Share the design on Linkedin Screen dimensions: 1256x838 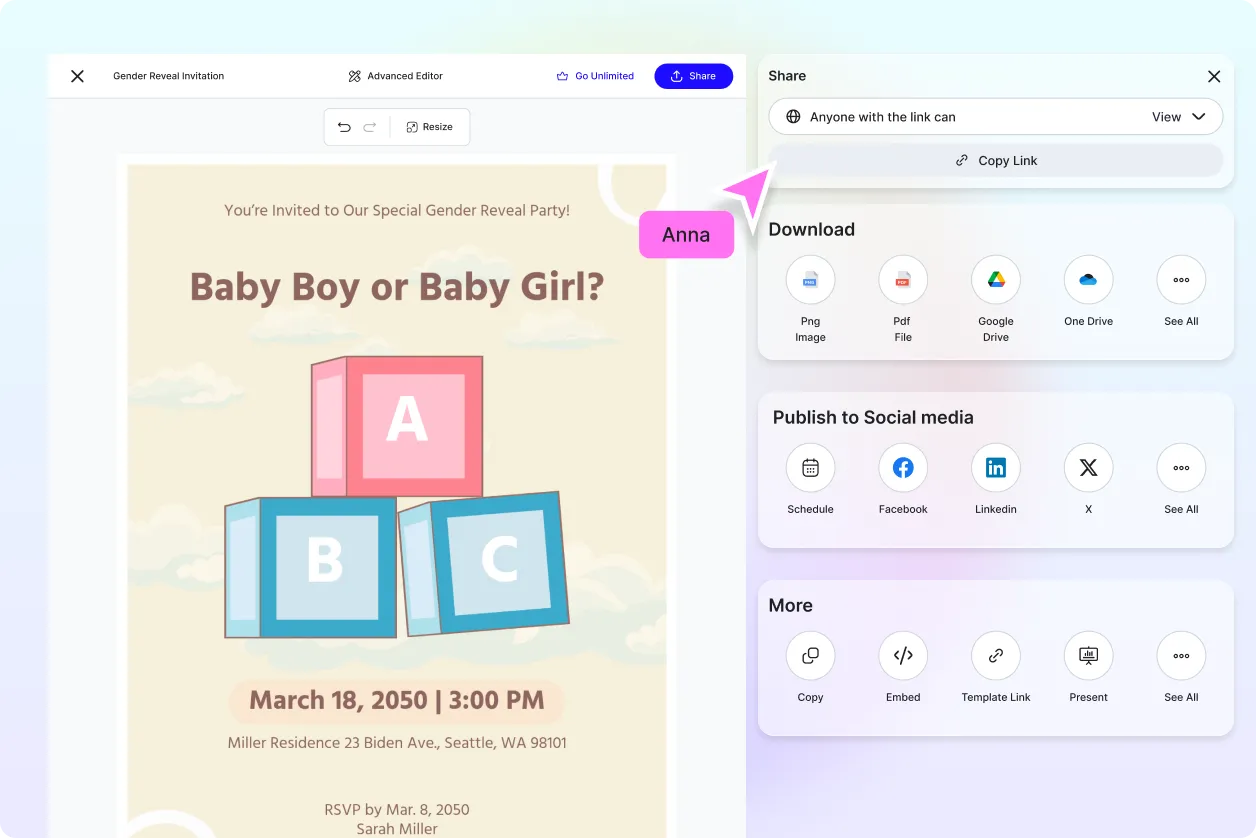click(995, 467)
